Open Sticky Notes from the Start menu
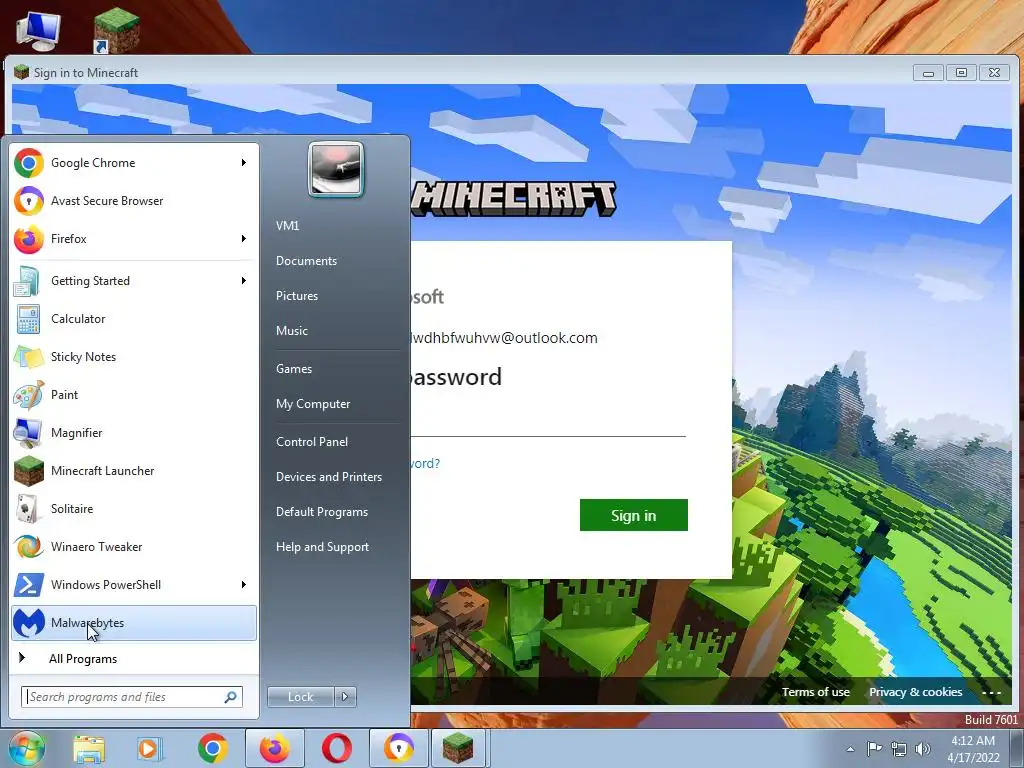This screenshot has height=768, width=1024. (134, 357)
